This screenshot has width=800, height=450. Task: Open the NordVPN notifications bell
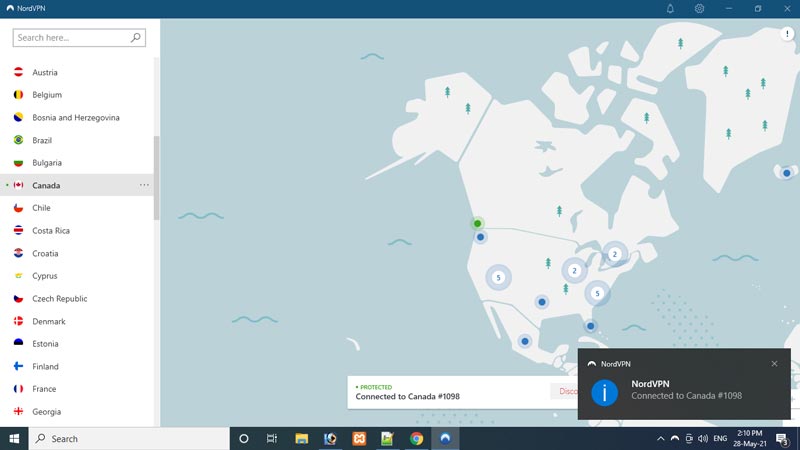click(670, 9)
